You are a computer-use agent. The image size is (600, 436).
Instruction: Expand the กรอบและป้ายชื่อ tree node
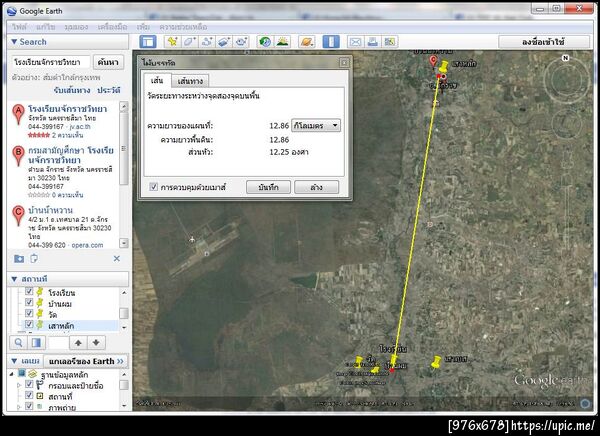point(19,385)
